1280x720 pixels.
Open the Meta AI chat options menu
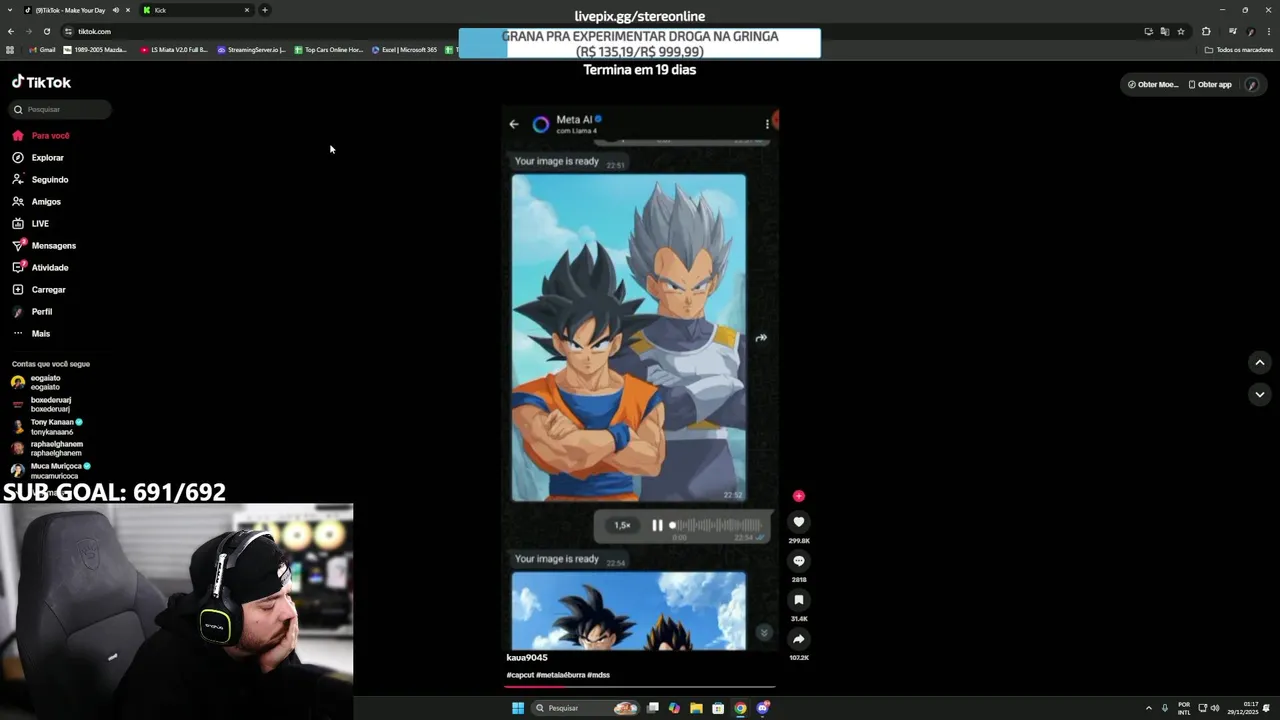[767, 124]
